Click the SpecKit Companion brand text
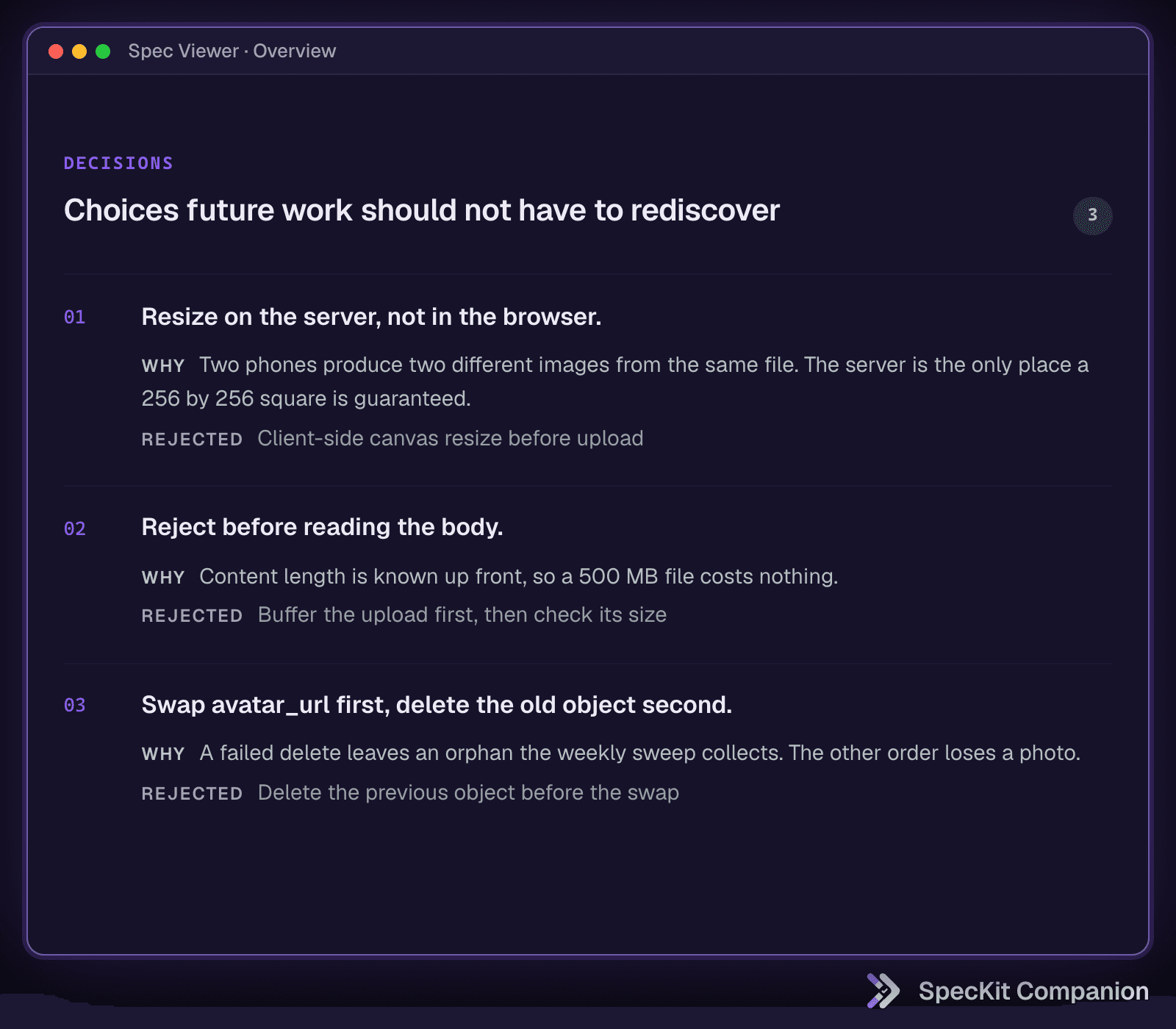1176x1029 pixels. pos(1033,992)
